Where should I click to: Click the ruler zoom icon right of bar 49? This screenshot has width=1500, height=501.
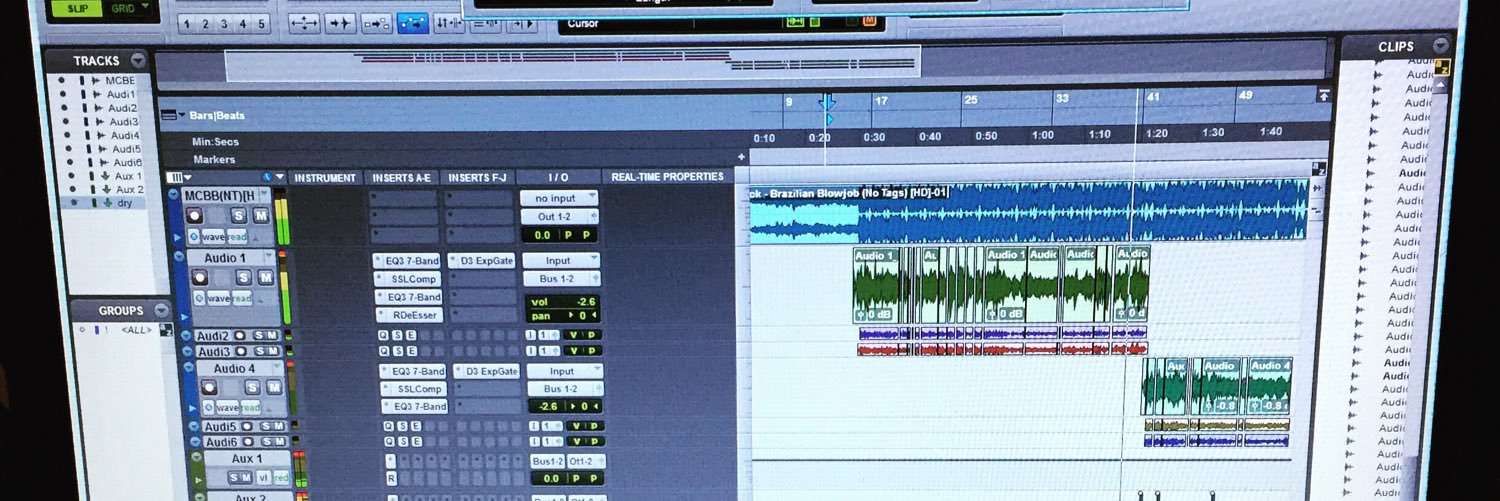(1324, 95)
